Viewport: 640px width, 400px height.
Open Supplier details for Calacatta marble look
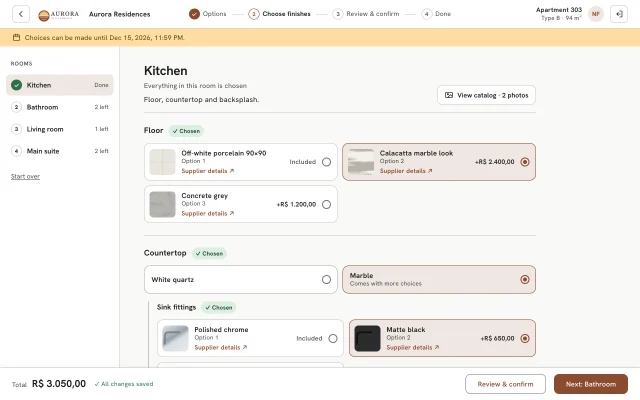click(x=406, y=171)
